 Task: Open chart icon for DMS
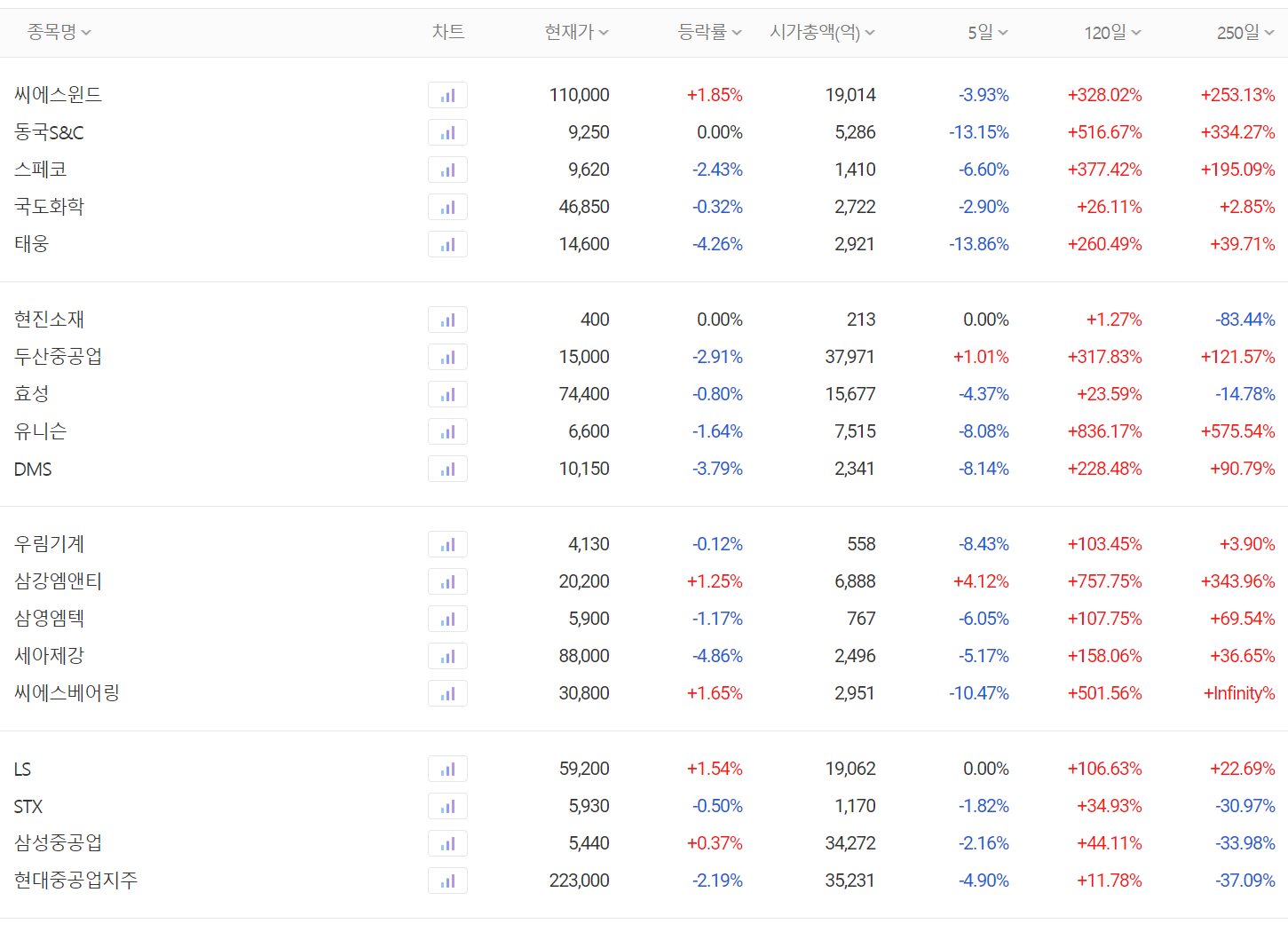click(x=447, y=469)
